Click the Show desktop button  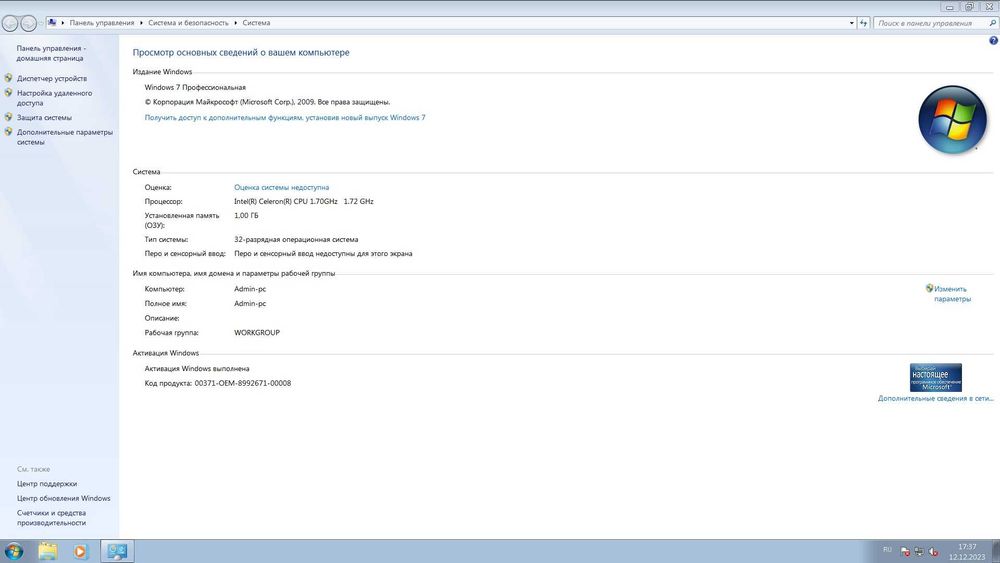coord(996,551)
